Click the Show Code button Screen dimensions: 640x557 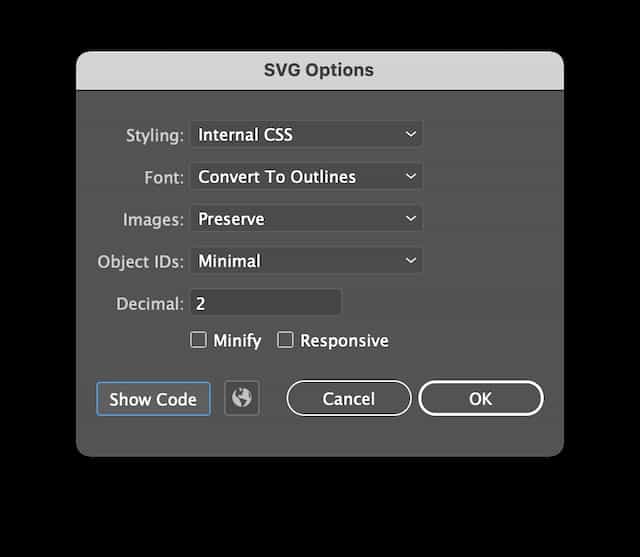coord(153,399)
